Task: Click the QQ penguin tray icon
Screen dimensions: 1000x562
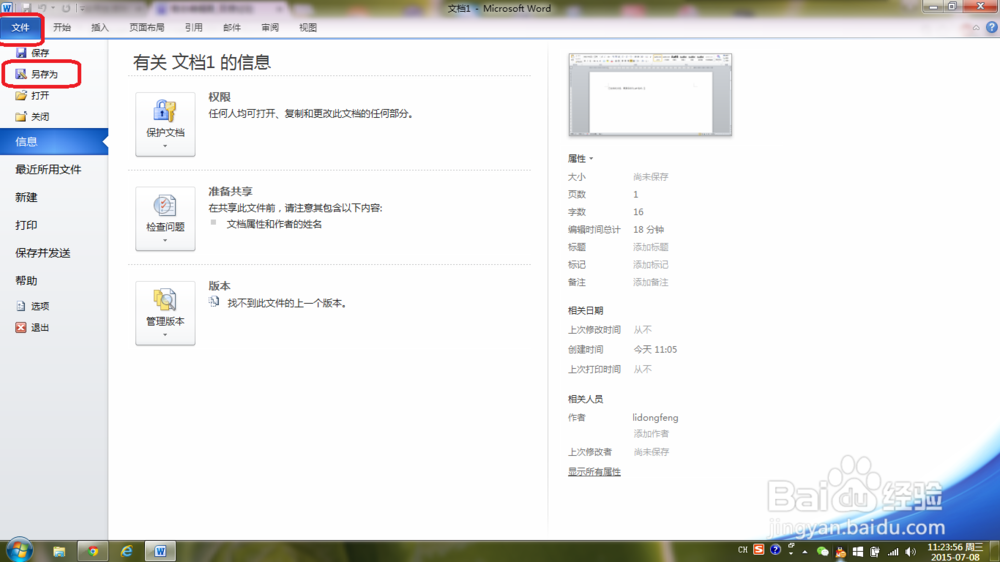Action: tap(841, 552)
